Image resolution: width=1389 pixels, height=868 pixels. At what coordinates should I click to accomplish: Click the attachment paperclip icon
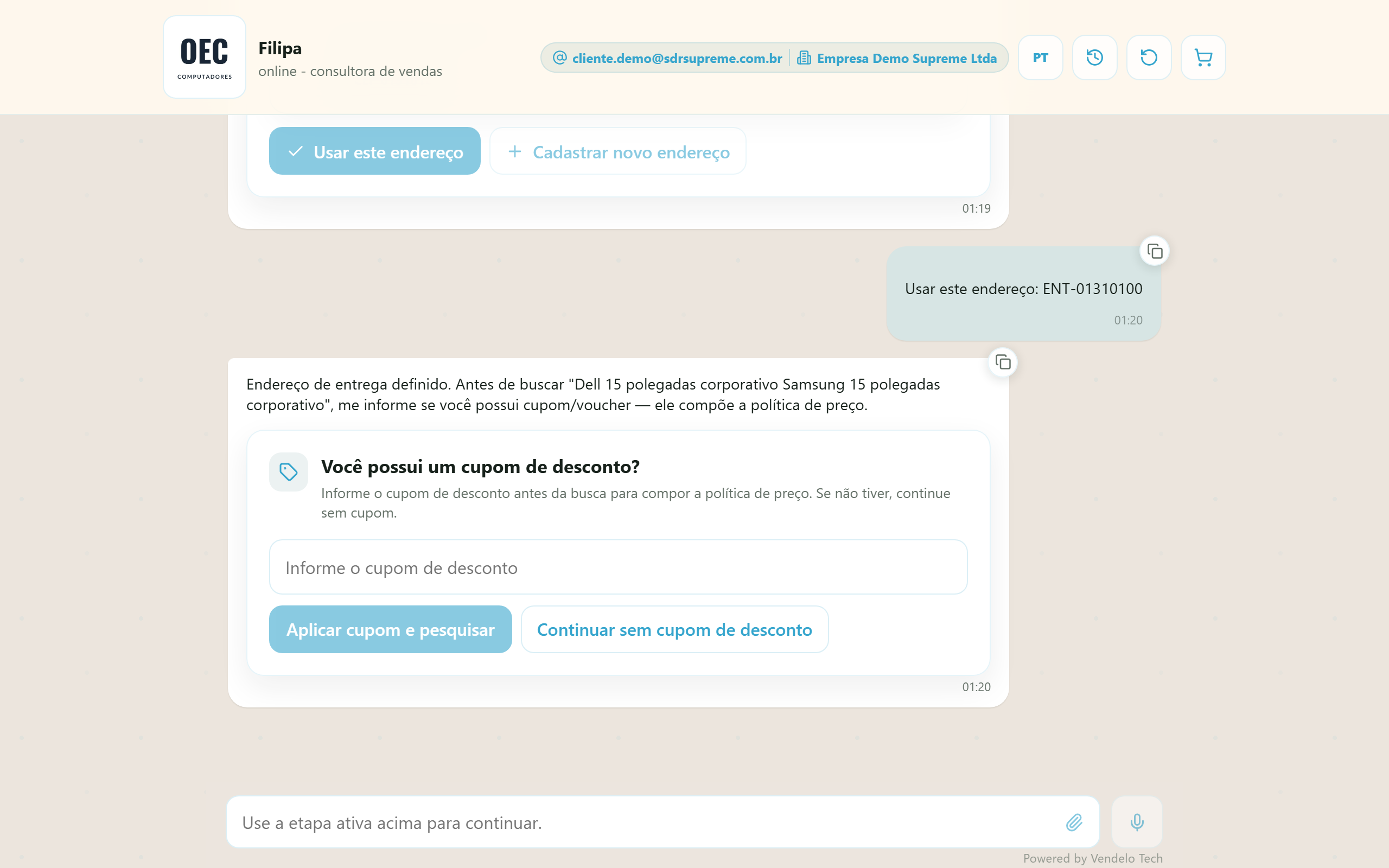1074,822
